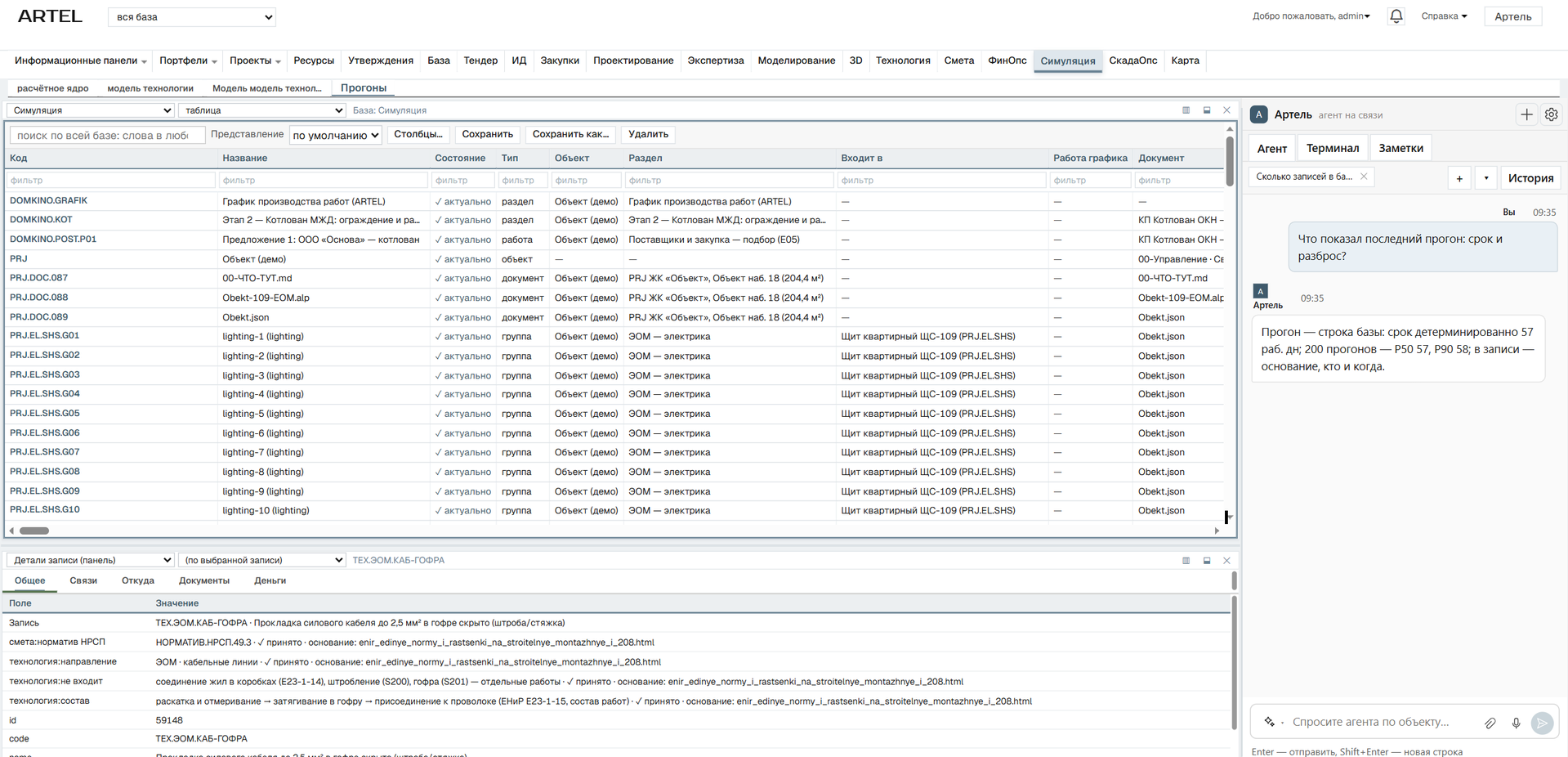The width and height of the screenshot is (1568, 757).
Task: Open the DOMKINO.GRAFIK record link
Action: point(48,200)
